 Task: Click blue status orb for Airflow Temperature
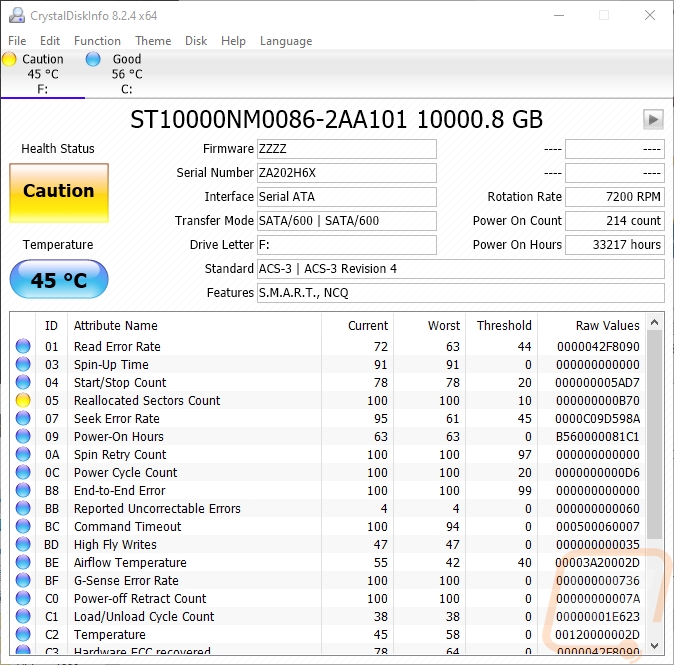(23, 563)
